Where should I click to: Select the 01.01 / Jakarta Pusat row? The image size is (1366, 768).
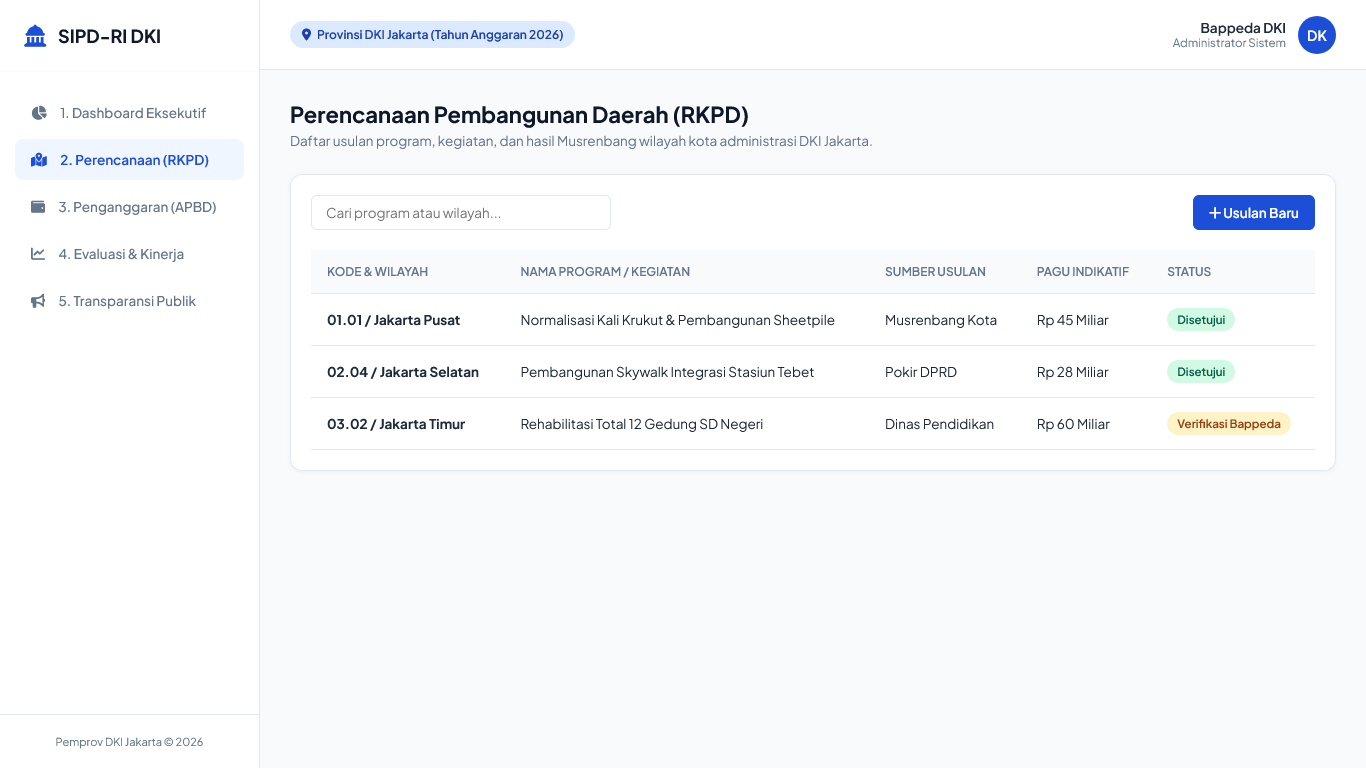813,320
